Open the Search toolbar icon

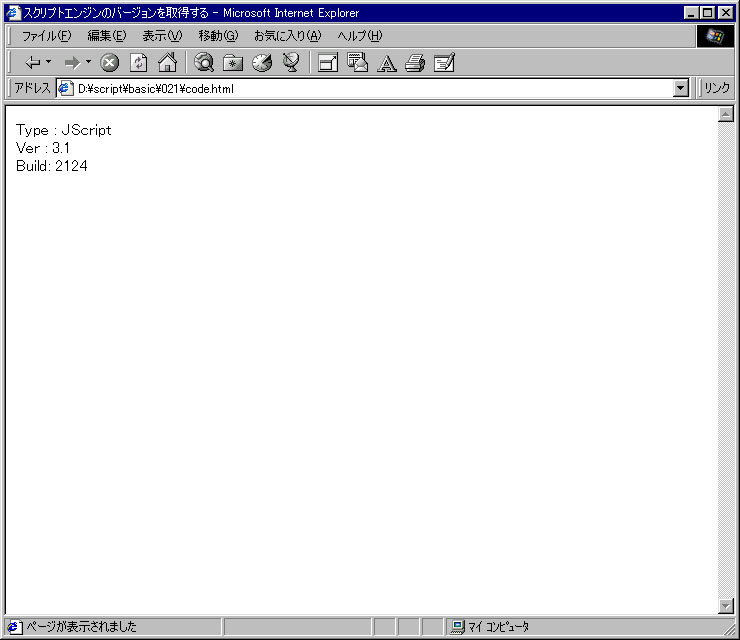point(204,62)
